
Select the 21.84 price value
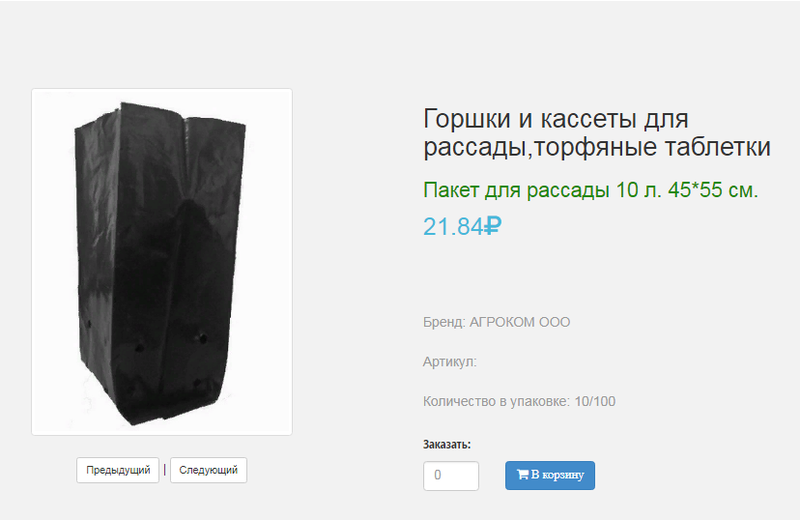(x=453, y=227)
